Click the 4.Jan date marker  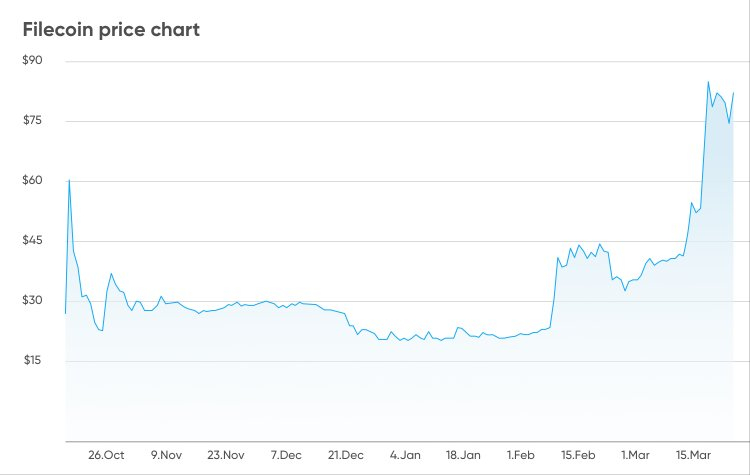click(x=406, y=455)
